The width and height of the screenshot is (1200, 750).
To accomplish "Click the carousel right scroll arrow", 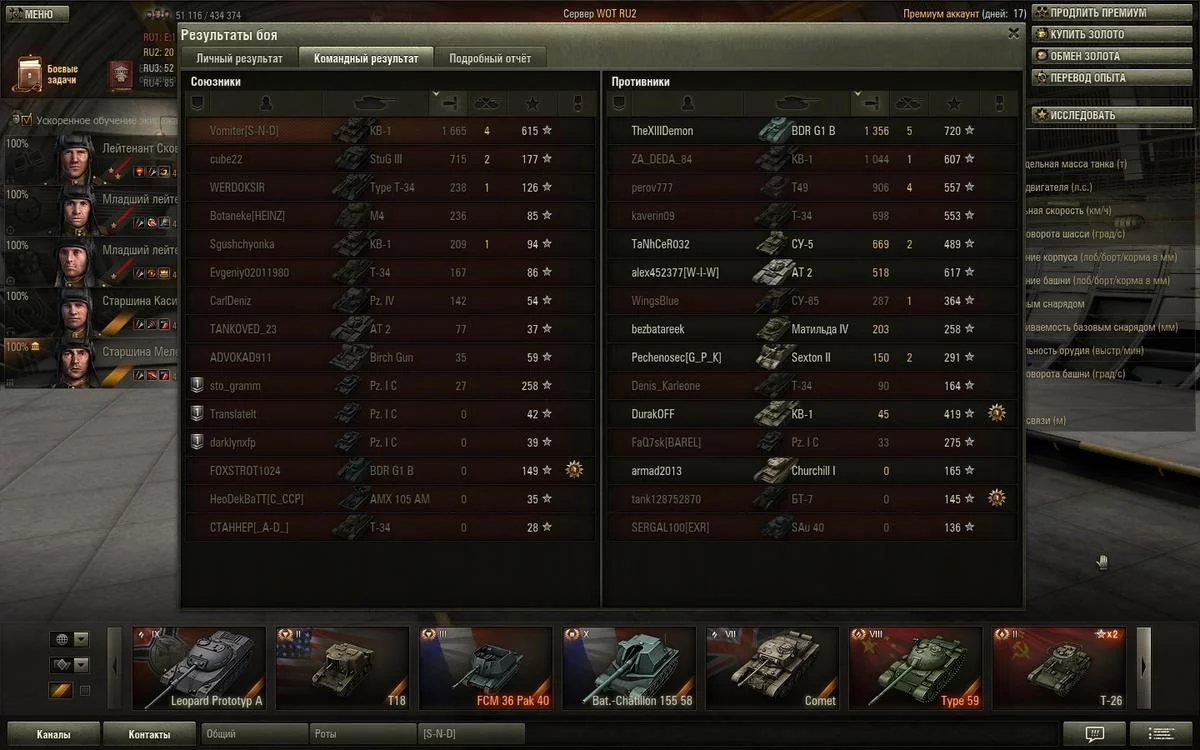I will tap(1144, 668).
